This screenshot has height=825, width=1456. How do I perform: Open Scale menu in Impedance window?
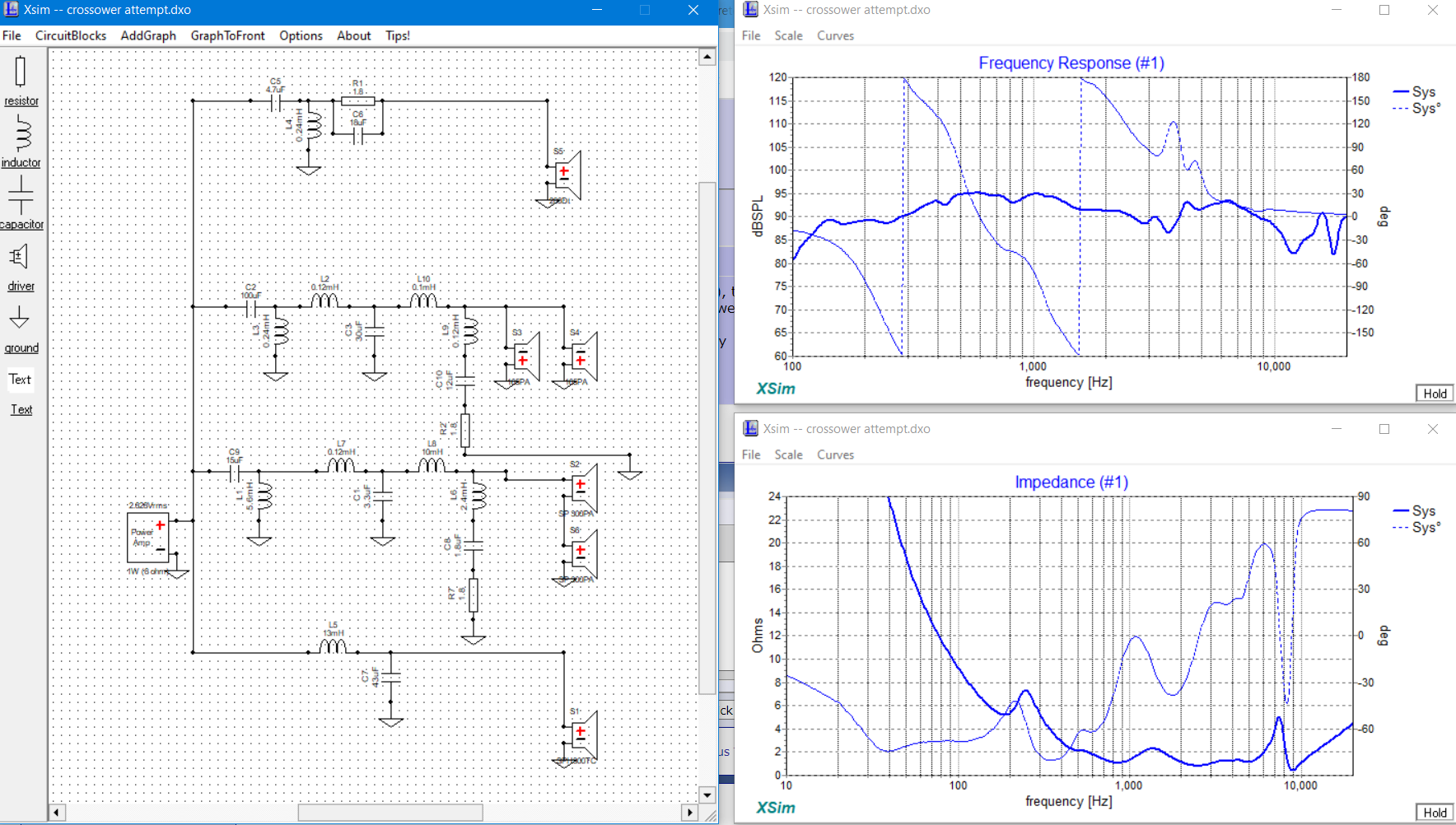[x=788, y=454]
